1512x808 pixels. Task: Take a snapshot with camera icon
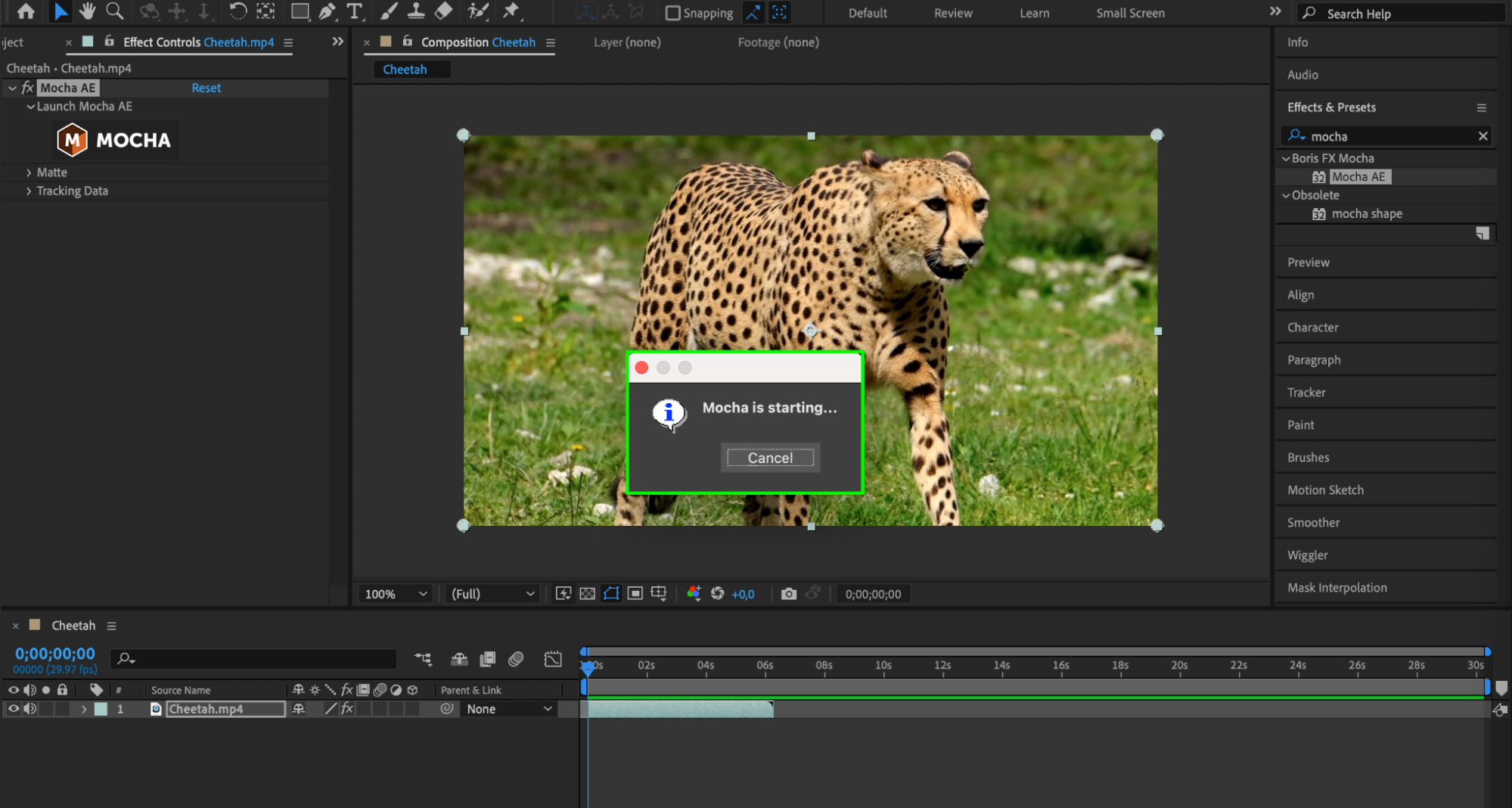point(788,594)
